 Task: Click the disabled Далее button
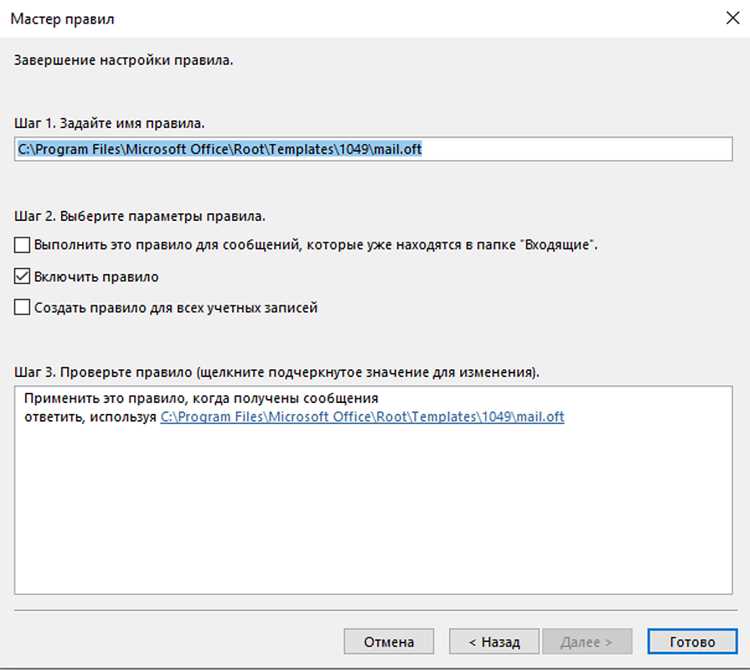587,641
